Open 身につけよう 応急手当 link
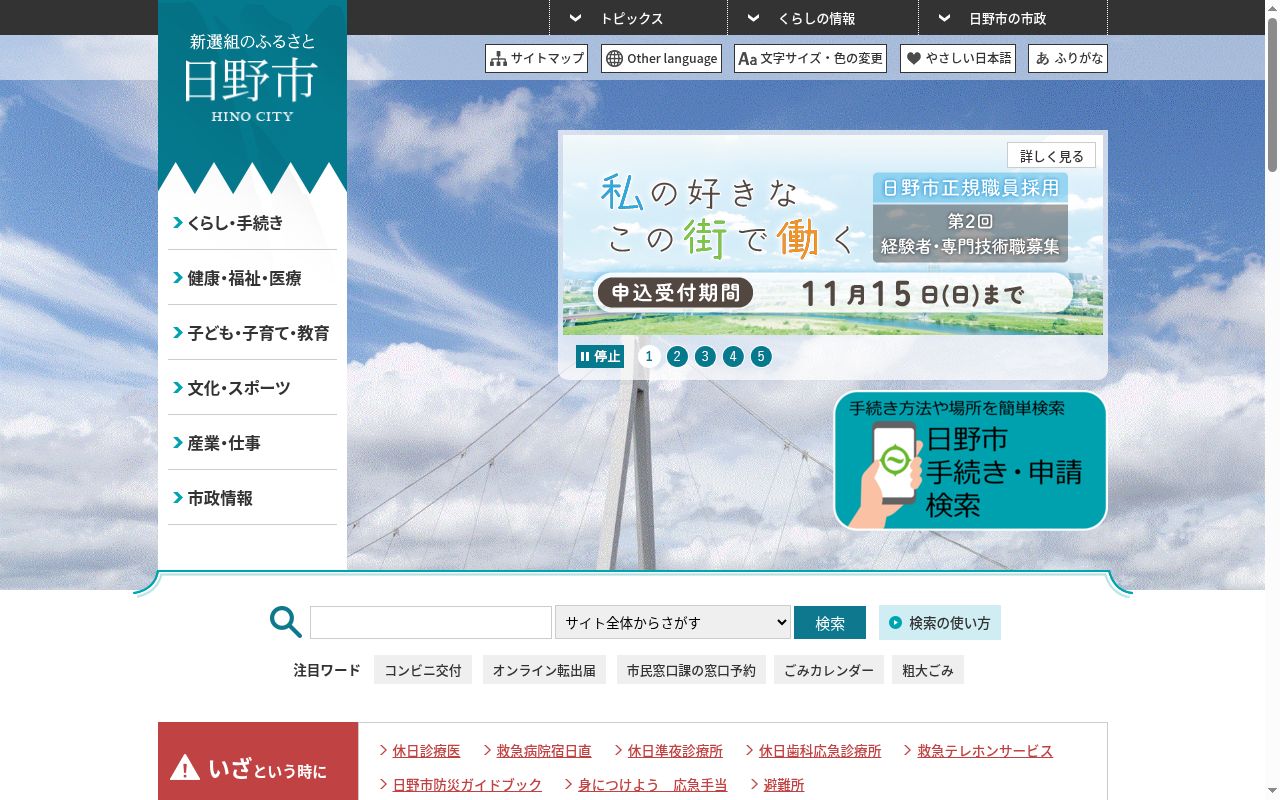Screen dimensions: 1280x800 [653, 785]
